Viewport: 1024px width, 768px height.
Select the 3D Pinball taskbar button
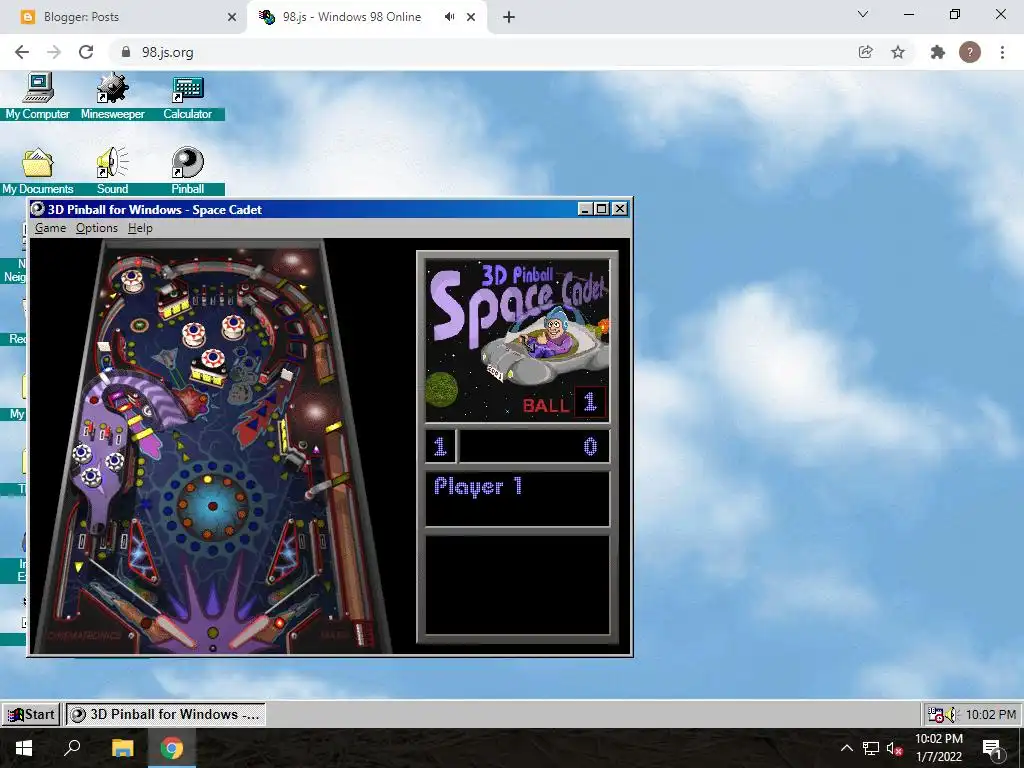165,714
